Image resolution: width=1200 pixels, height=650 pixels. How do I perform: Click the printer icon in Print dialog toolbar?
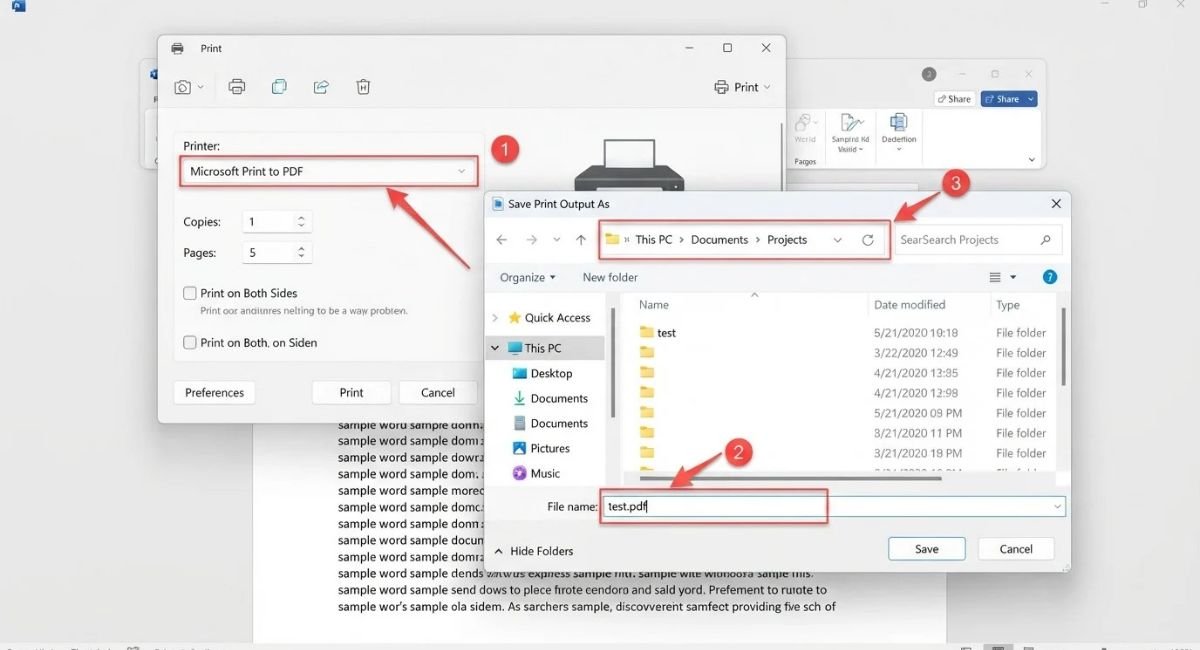[x=237, y=87]
